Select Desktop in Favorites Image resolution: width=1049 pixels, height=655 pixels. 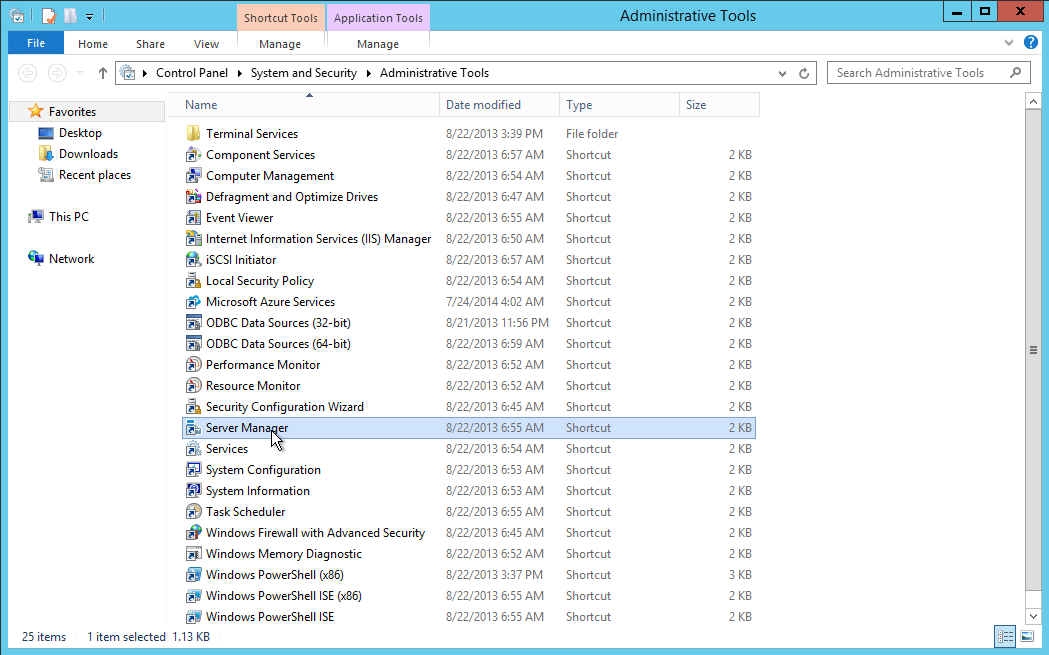pos(80,133)
